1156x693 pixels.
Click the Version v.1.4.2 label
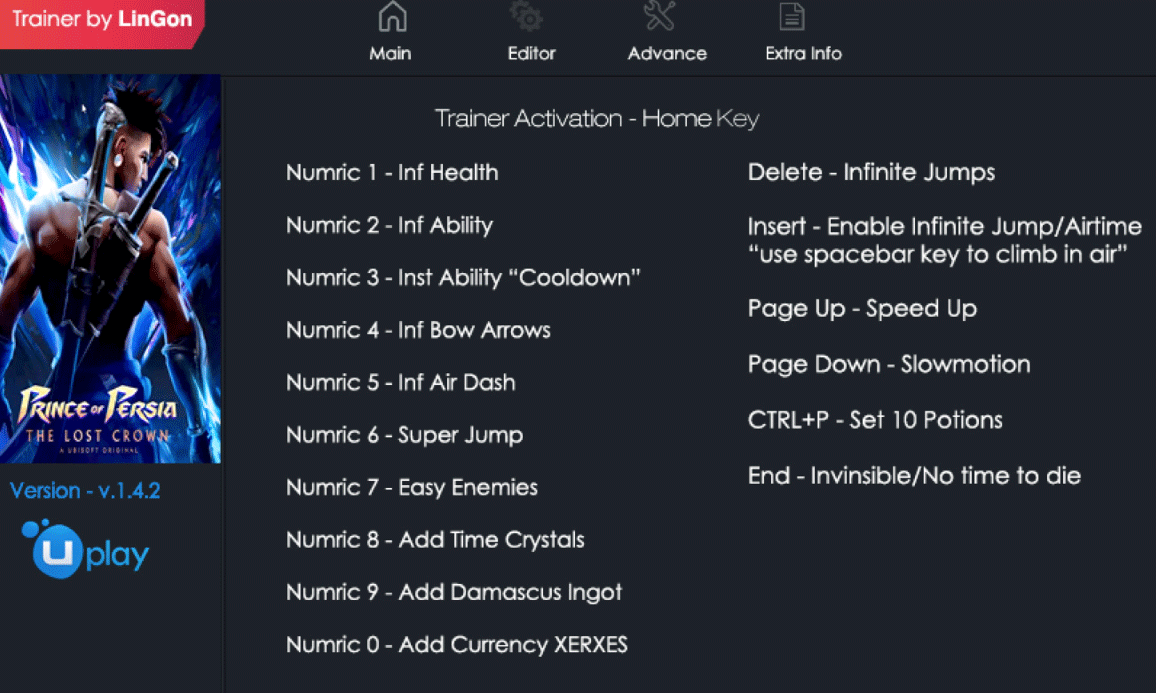(85, 491)
